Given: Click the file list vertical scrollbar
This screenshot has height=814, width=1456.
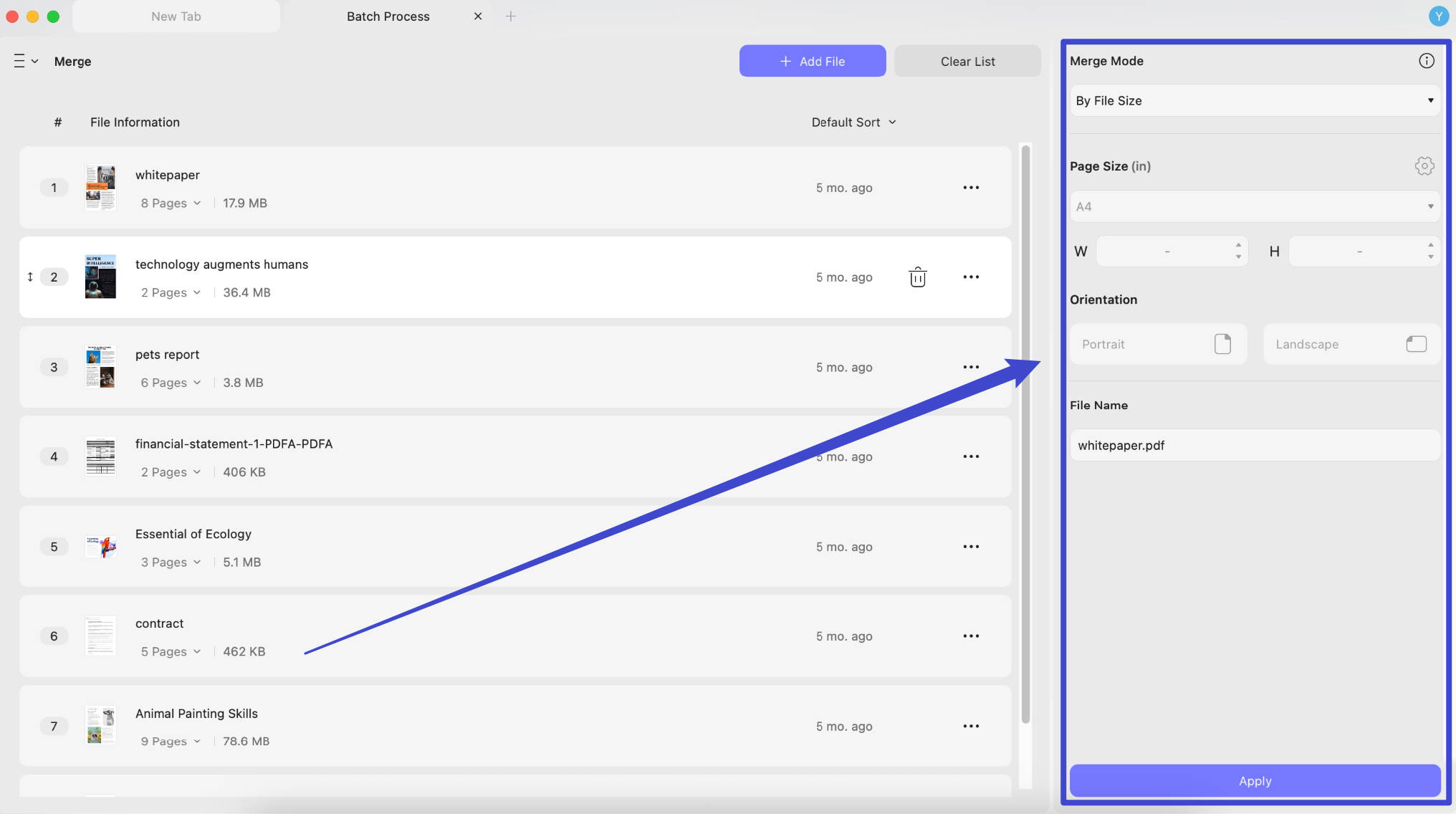Looking at the screenshot, I should coord(1025,434).
